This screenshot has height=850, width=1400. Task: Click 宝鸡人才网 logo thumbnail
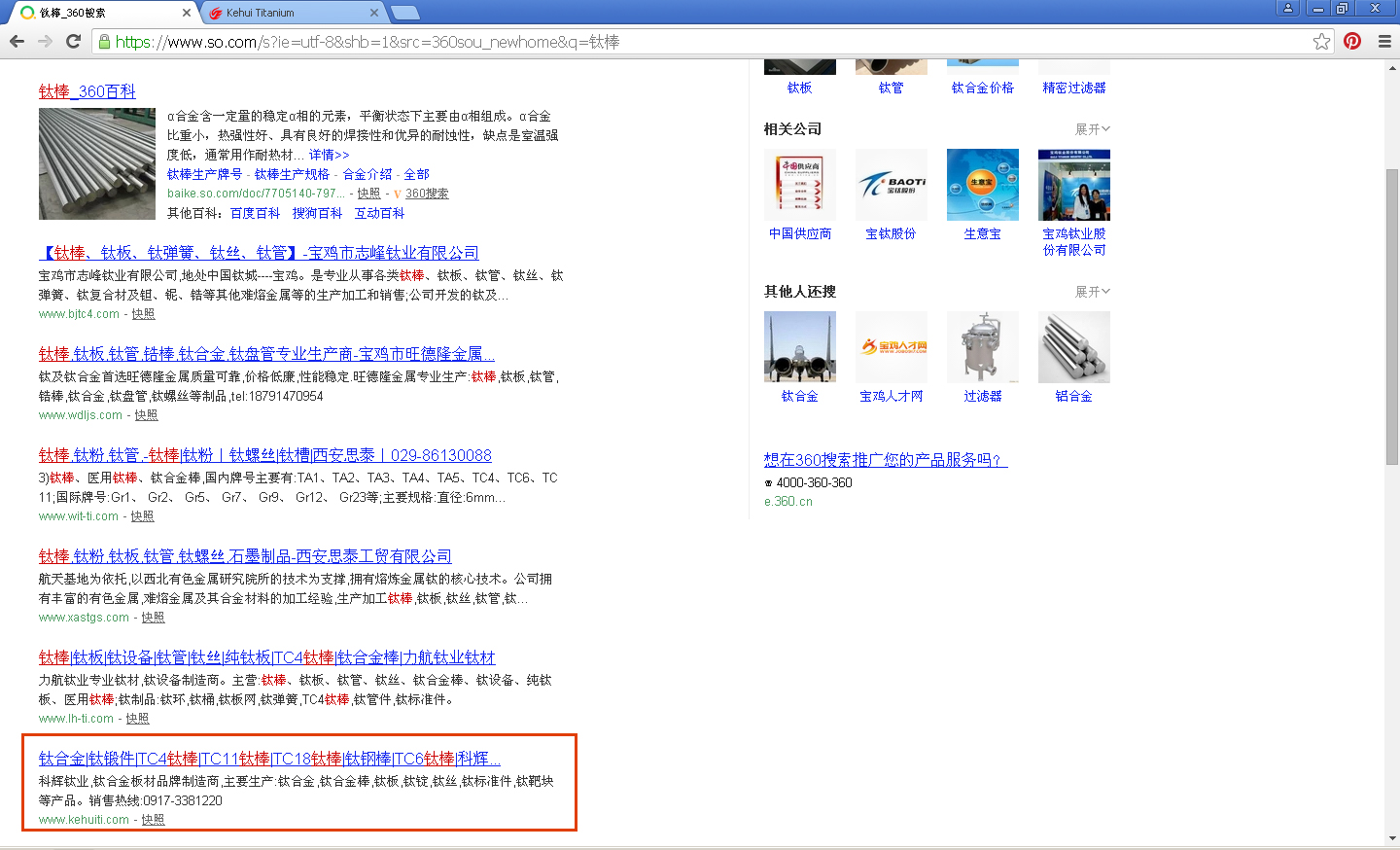point(892,347)
